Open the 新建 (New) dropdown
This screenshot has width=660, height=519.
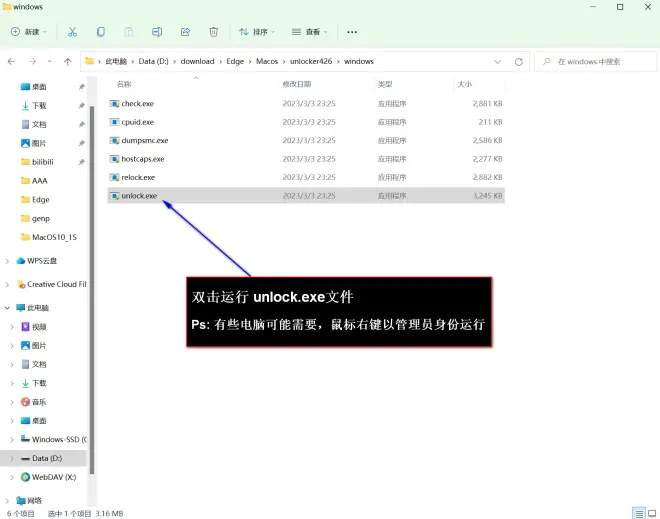(29, 32)
